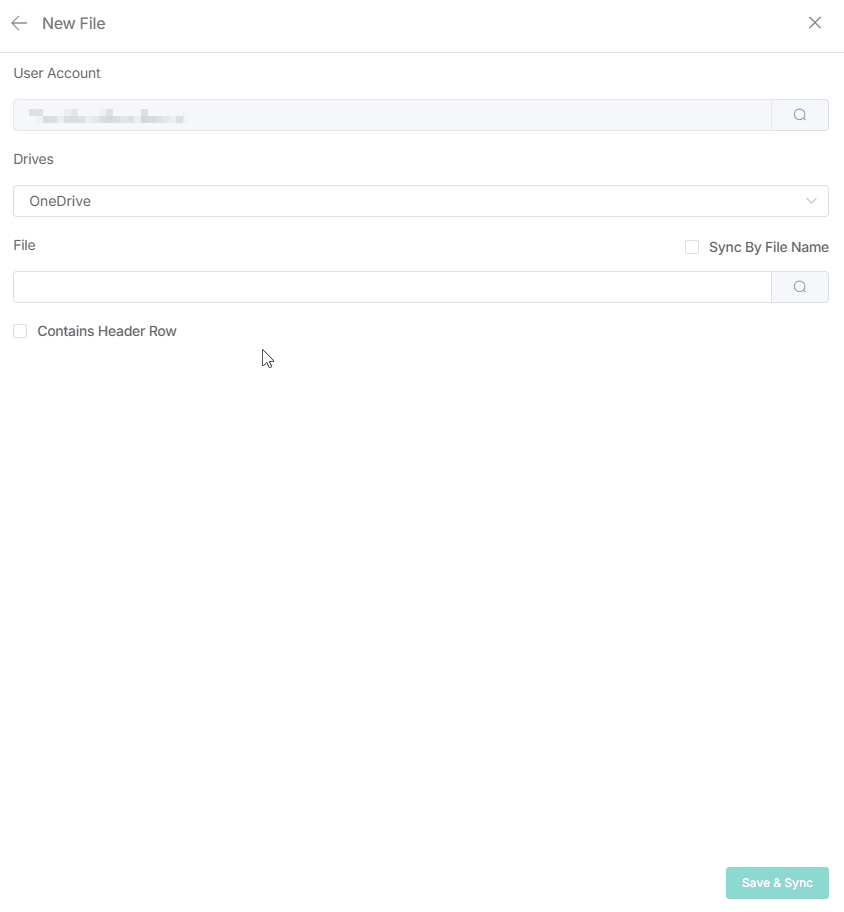Image resolution: width=844 pixels, height=912 pixels.
Task: Click the Save & Sync button
Action: 777,883
